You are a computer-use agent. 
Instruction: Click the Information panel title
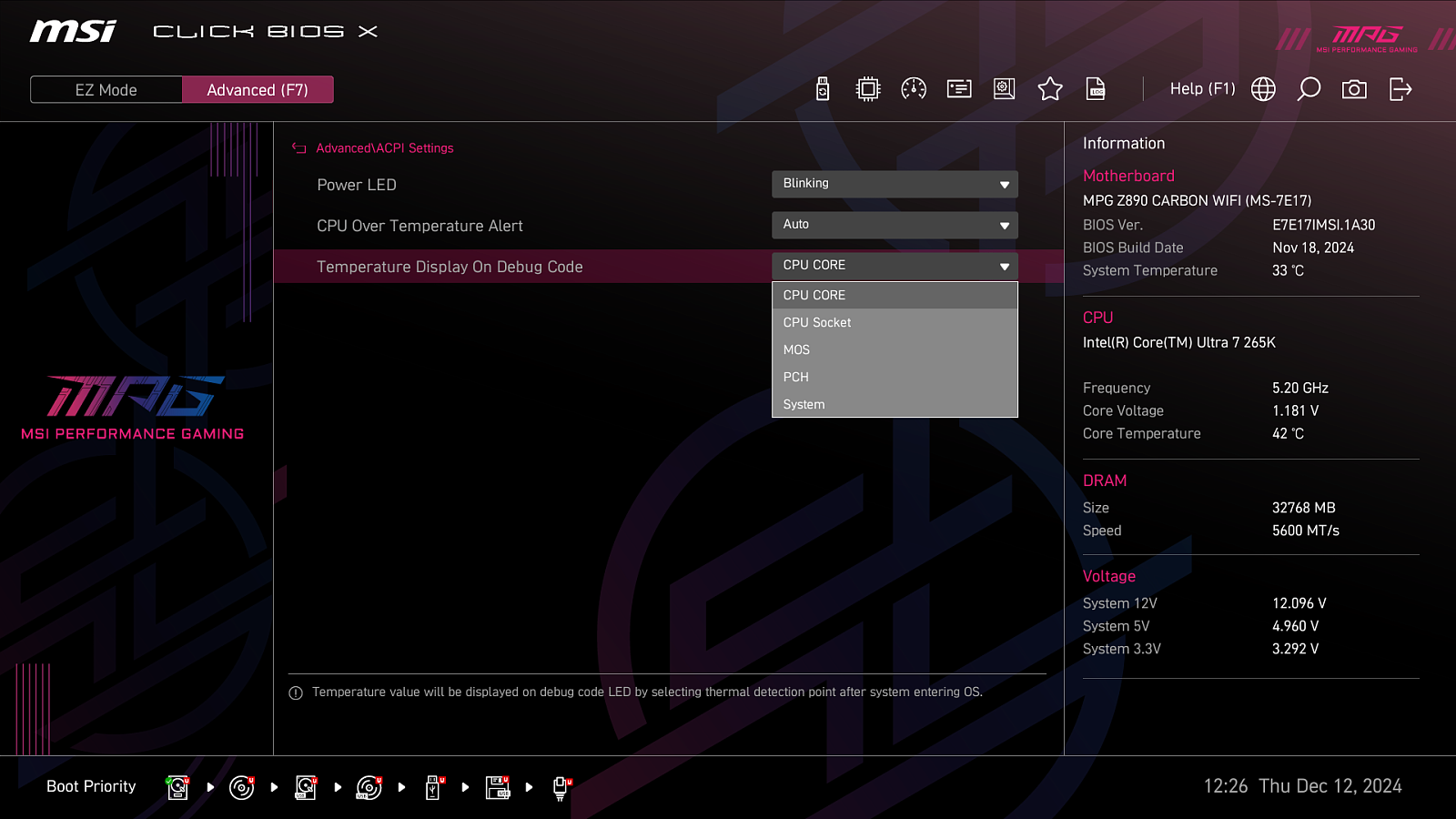coord(1124,143)
